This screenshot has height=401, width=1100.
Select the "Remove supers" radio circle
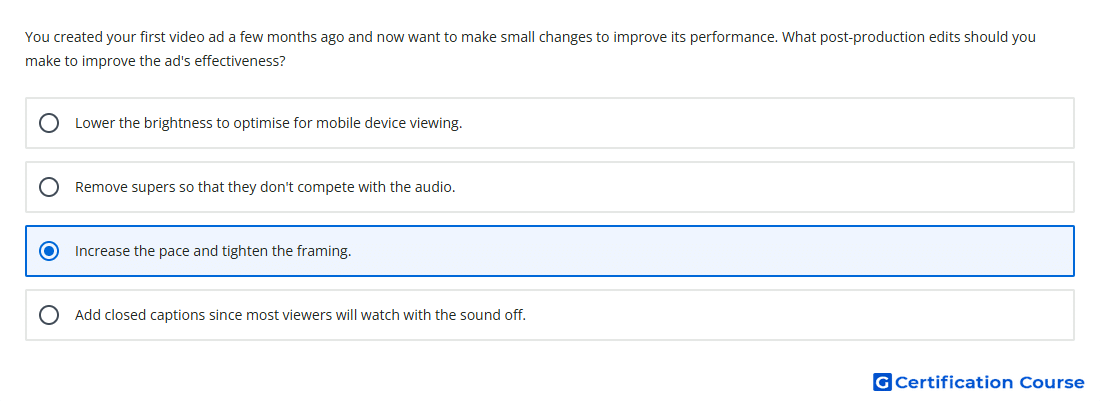(49, 187)
